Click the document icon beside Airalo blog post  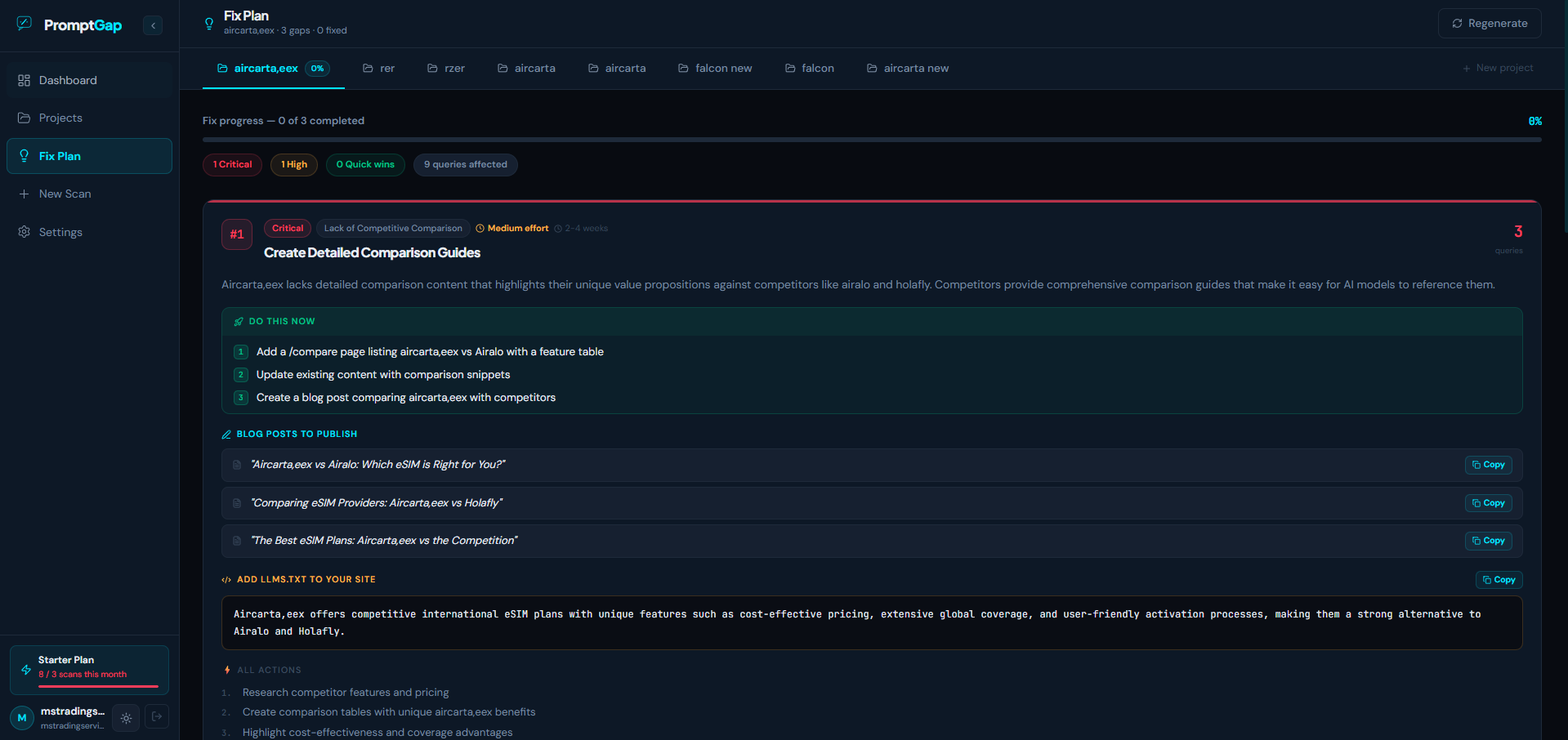click(237, 465)
